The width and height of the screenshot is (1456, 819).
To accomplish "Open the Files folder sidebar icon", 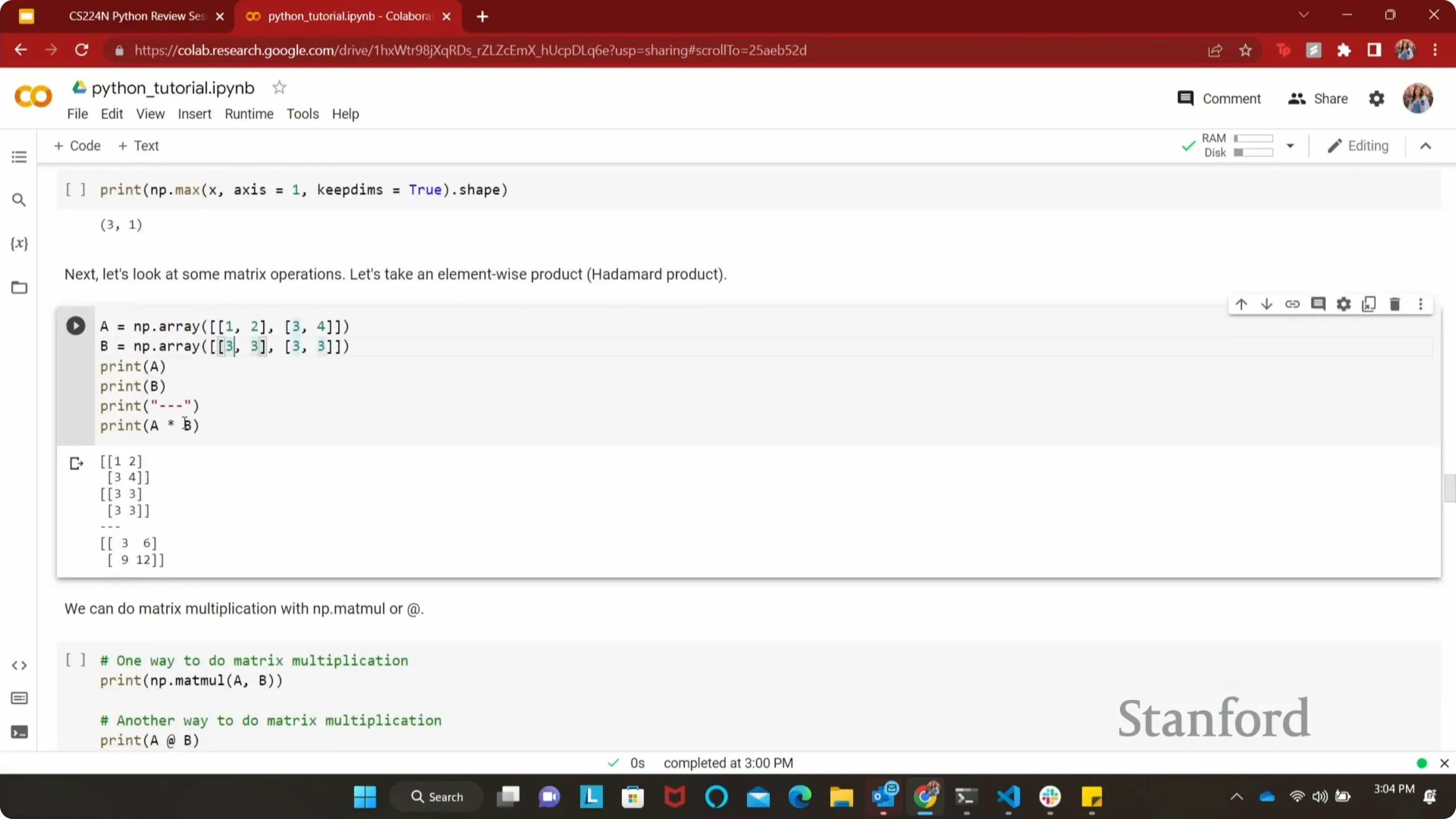I will (19, 288).
